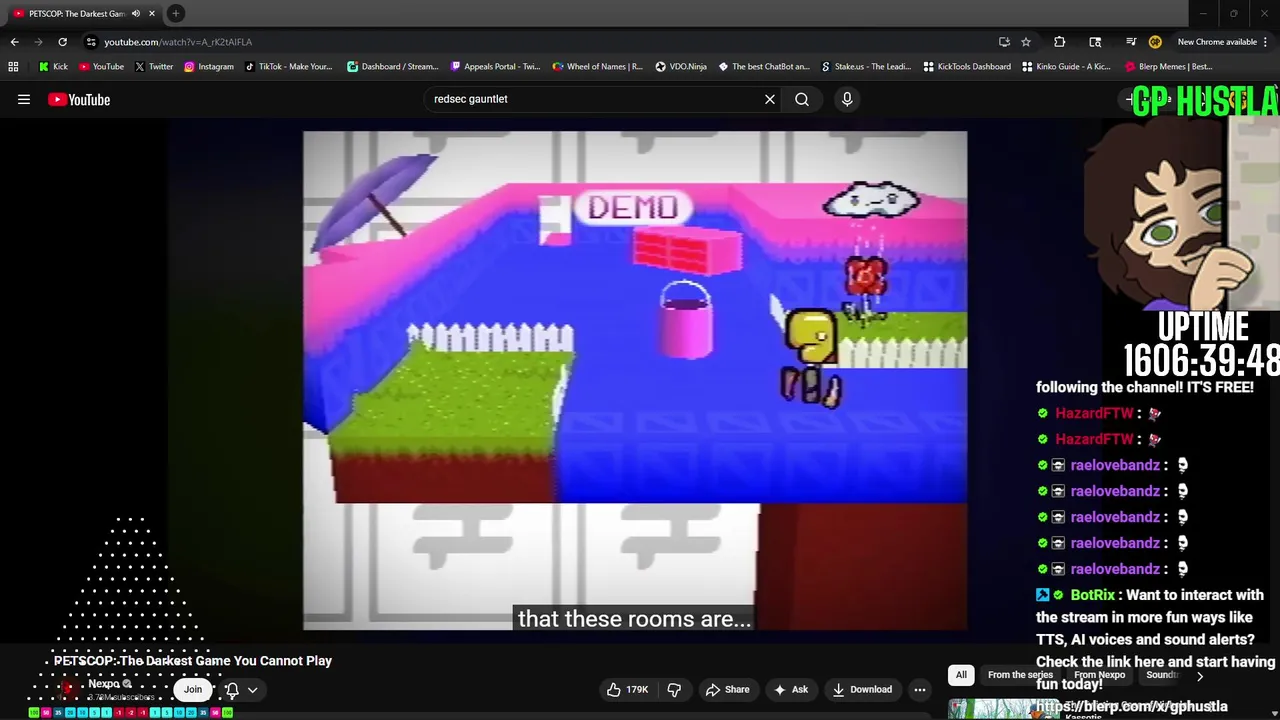Select the From the series chip
Screen dimensions: 1280x720
(1020, 675)
